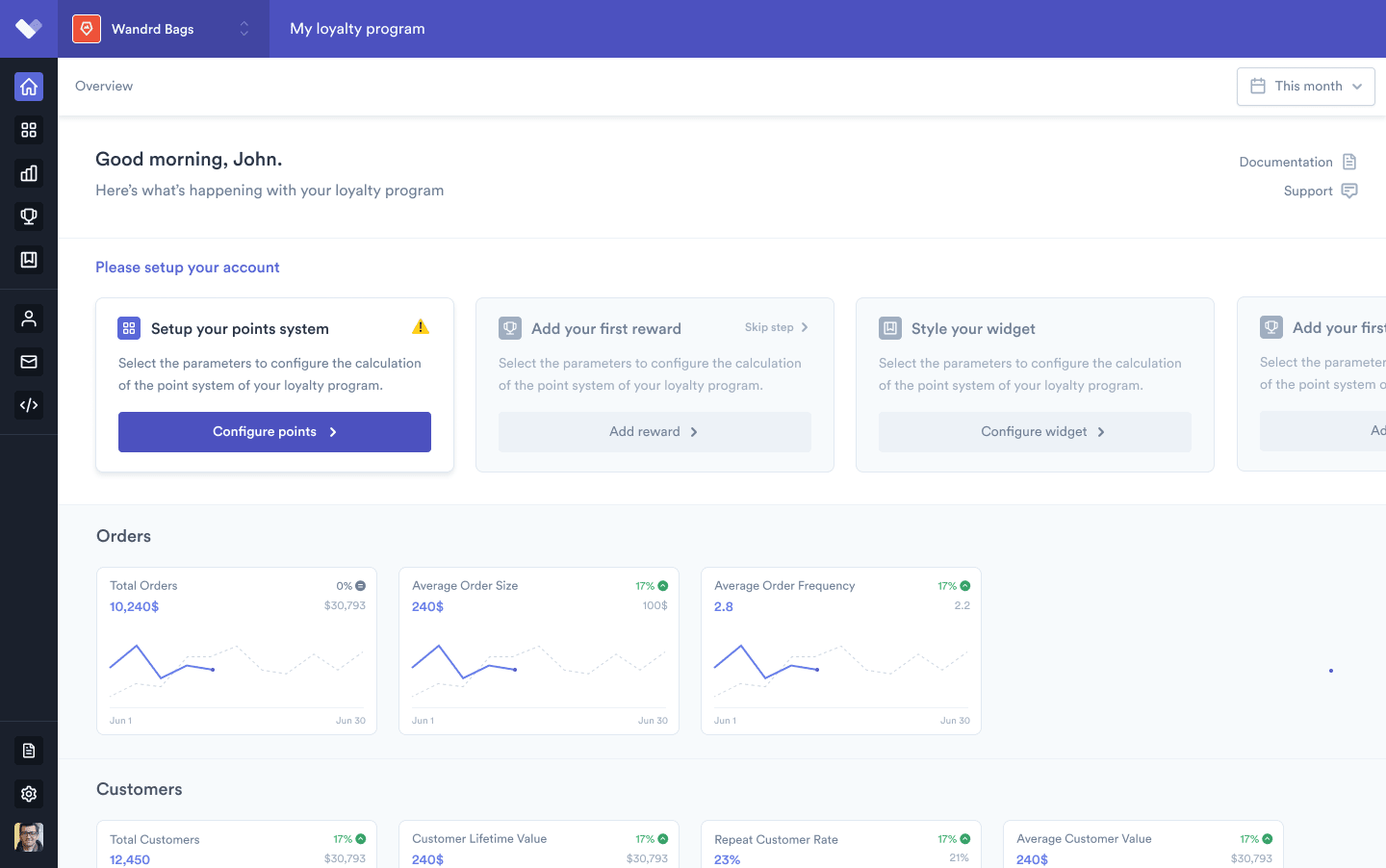Click the Style your widget title

973,329
